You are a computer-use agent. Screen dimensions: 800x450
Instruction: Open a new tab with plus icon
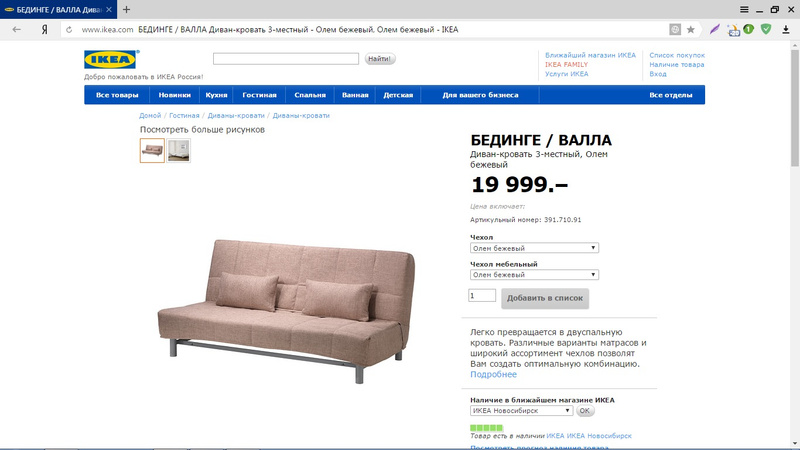coord(126,9)
